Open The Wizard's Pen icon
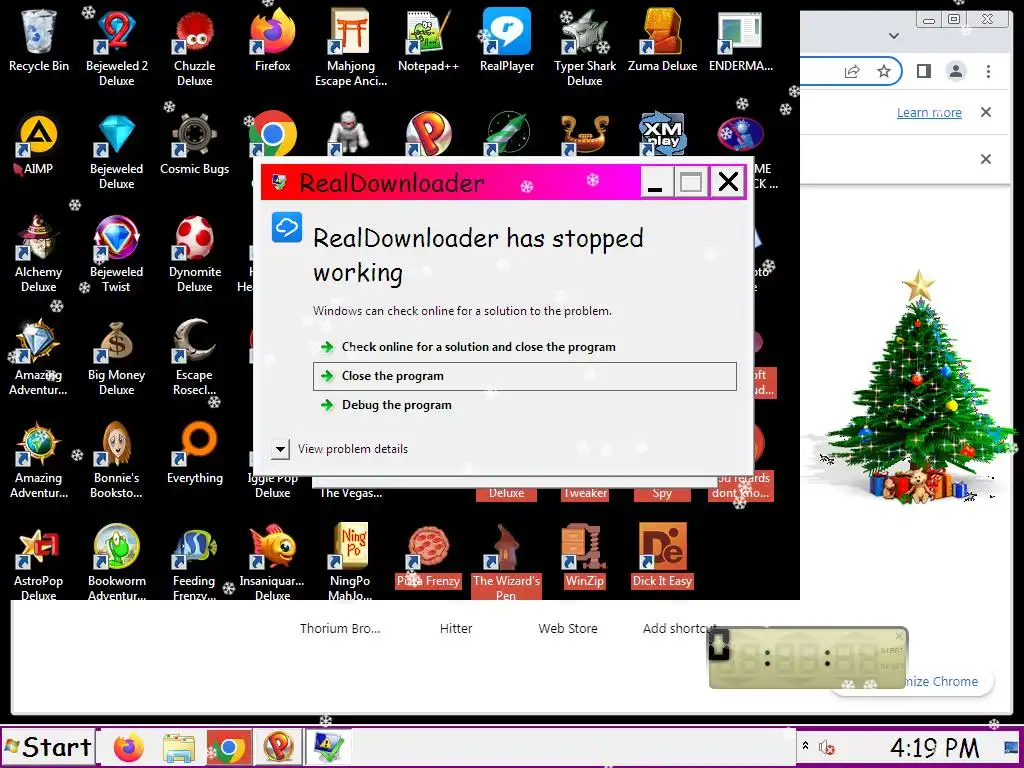This screenshot has height=768, width=1024. point(507,563)
